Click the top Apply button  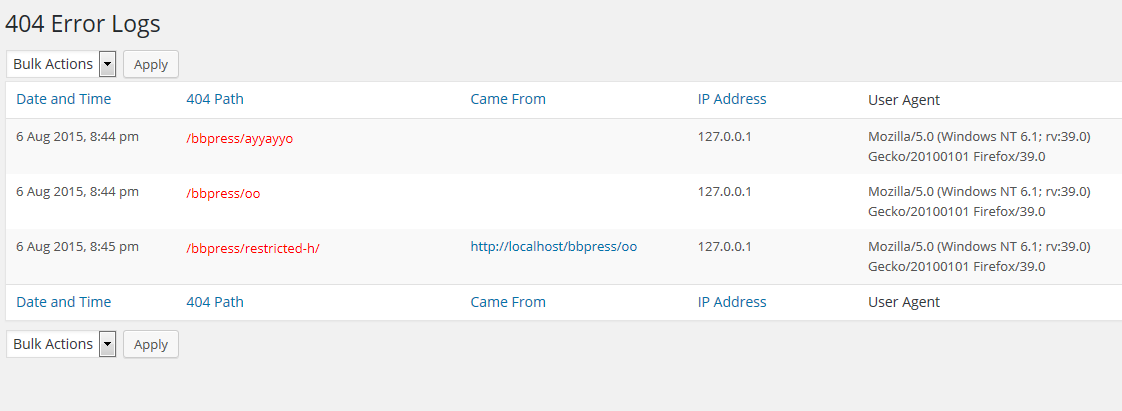click(x=151, y=64)
